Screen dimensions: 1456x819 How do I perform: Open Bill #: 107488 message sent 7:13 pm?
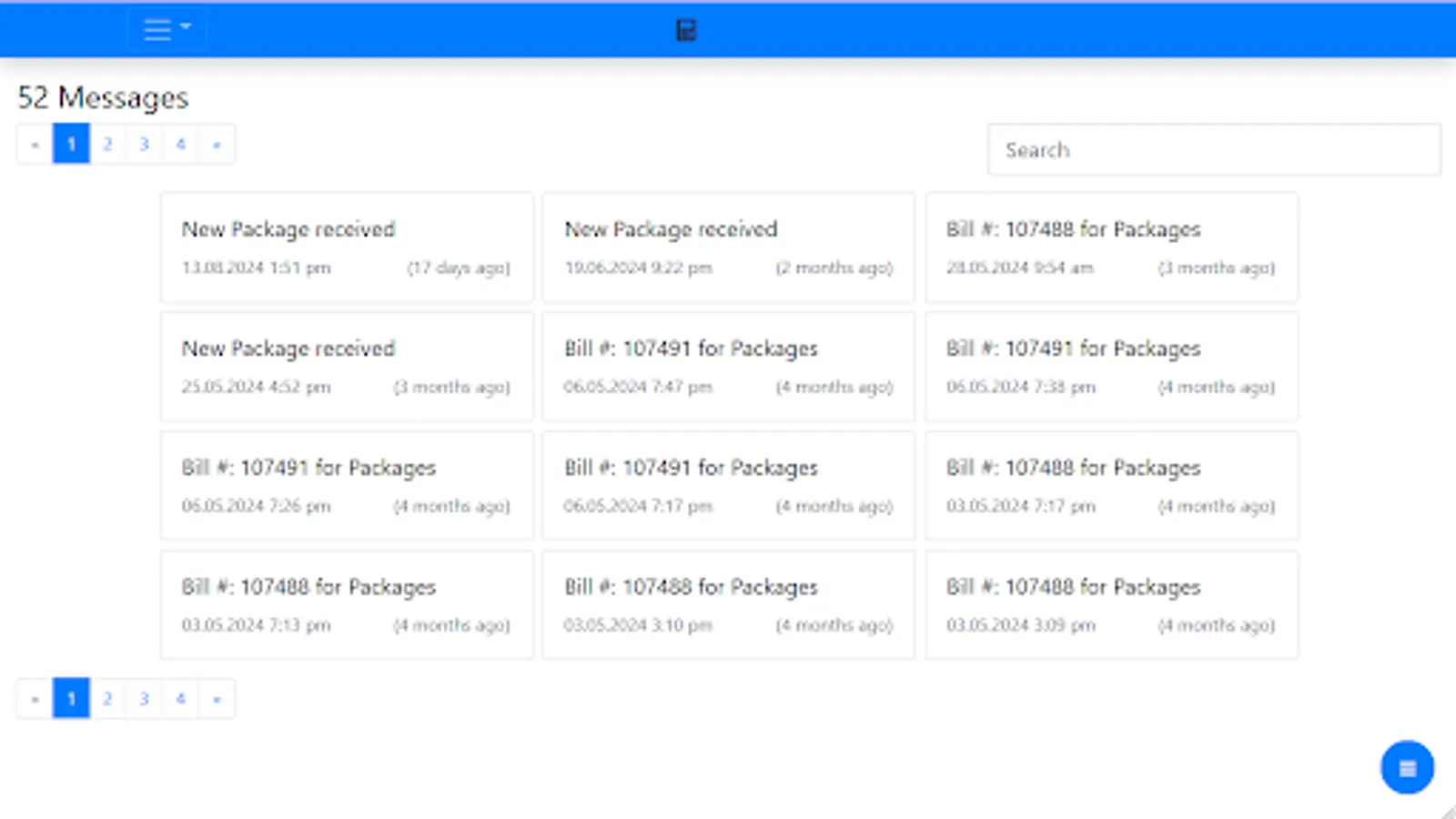point(346,605)
